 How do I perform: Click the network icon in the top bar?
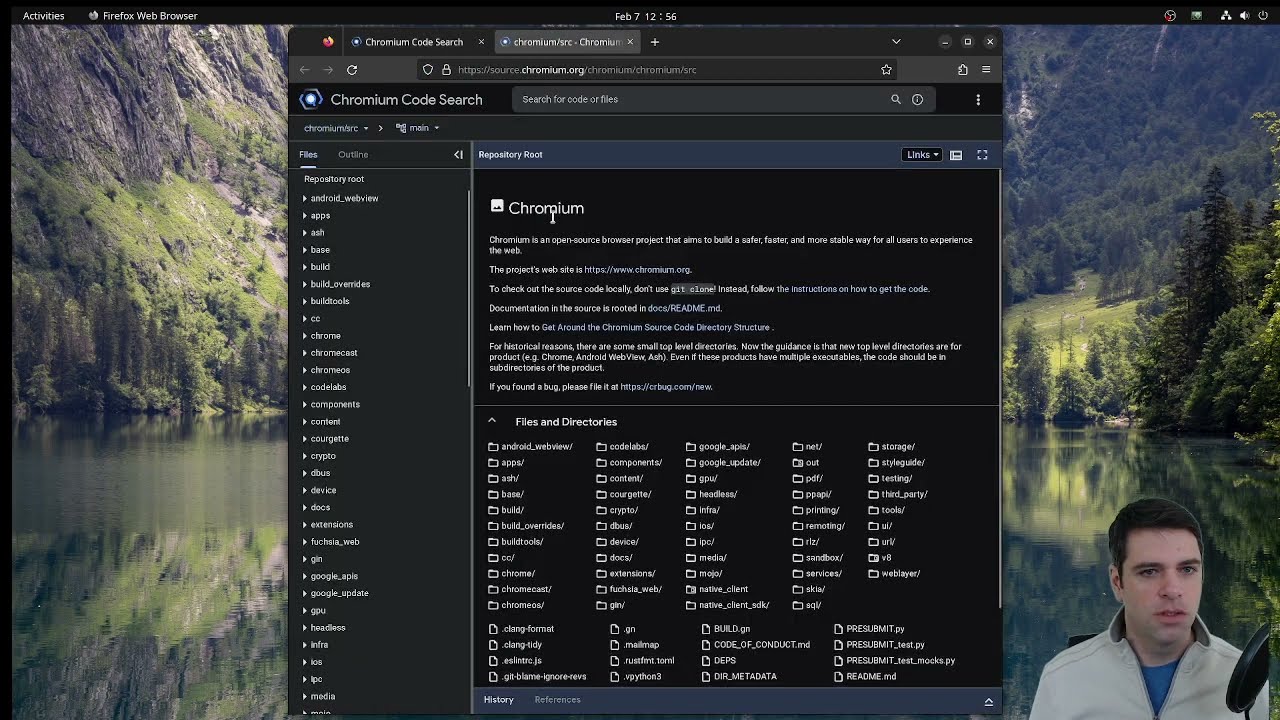click(1226, 16)
